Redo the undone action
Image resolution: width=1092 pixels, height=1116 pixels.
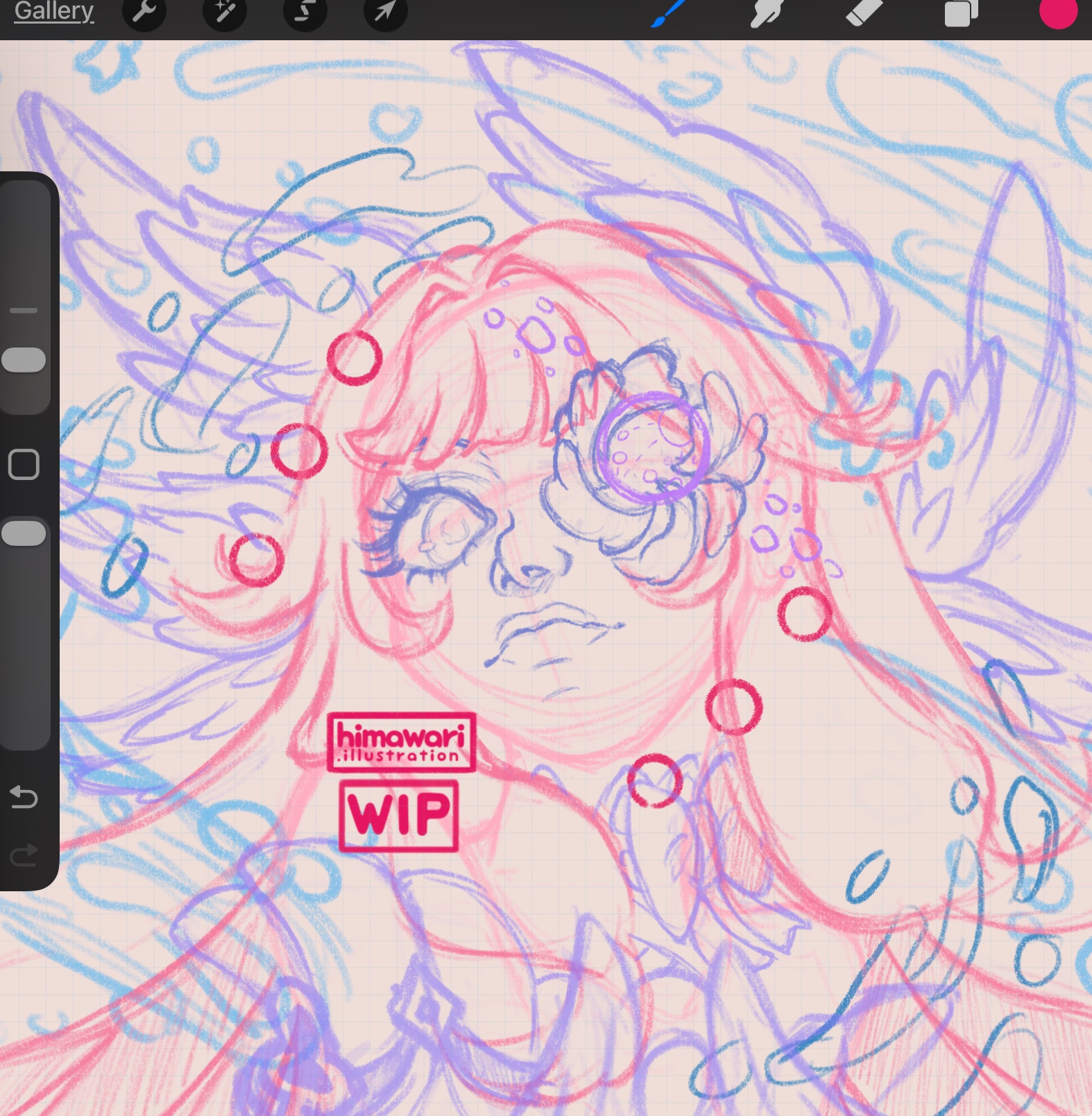pos(24,855)
